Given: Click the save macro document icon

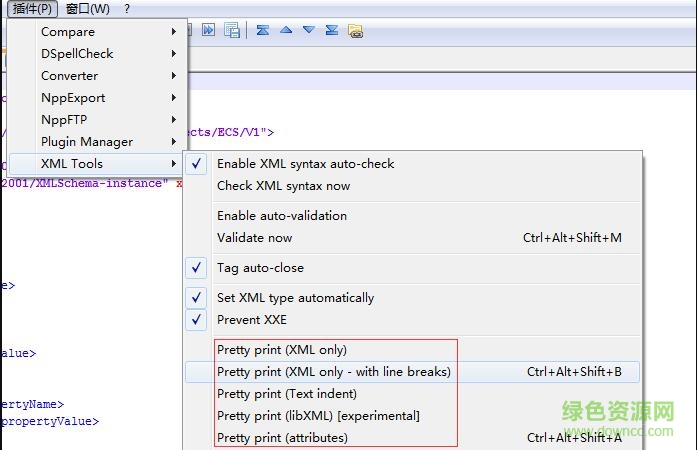Looking at the screenshot, I should point(232,30).
